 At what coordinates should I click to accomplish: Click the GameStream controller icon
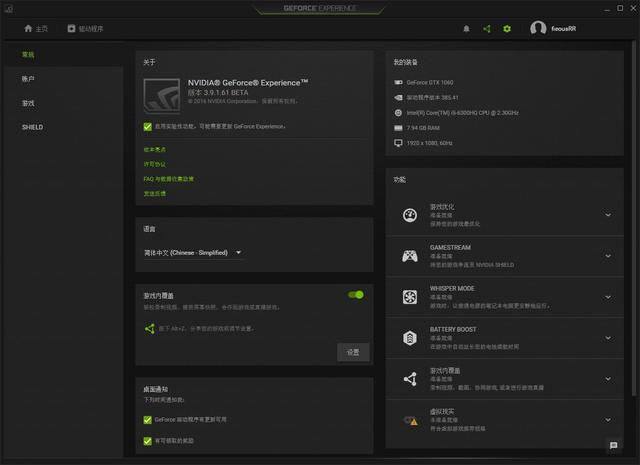click(409, 256)
